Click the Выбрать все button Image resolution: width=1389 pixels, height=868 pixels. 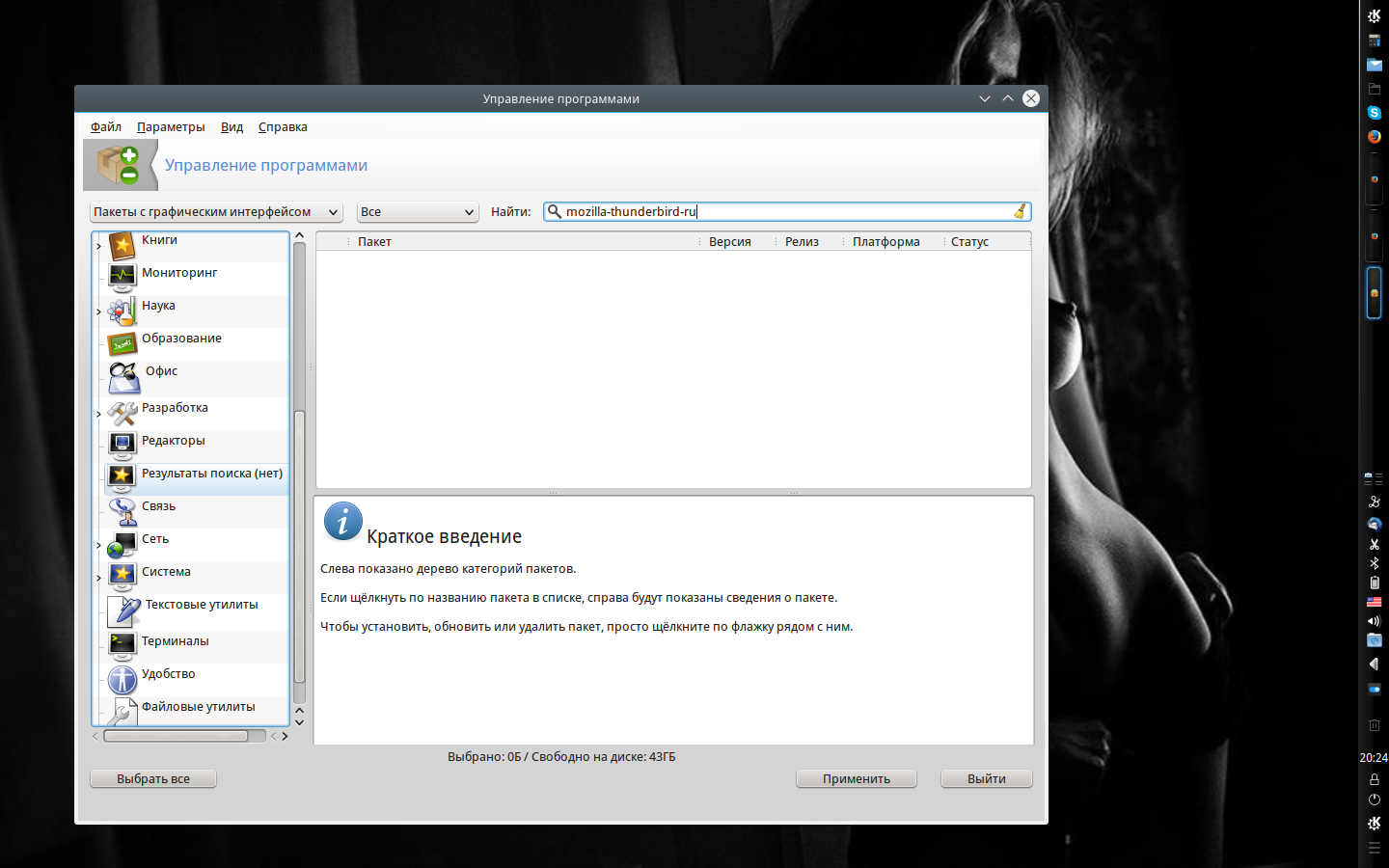point(153,779)
